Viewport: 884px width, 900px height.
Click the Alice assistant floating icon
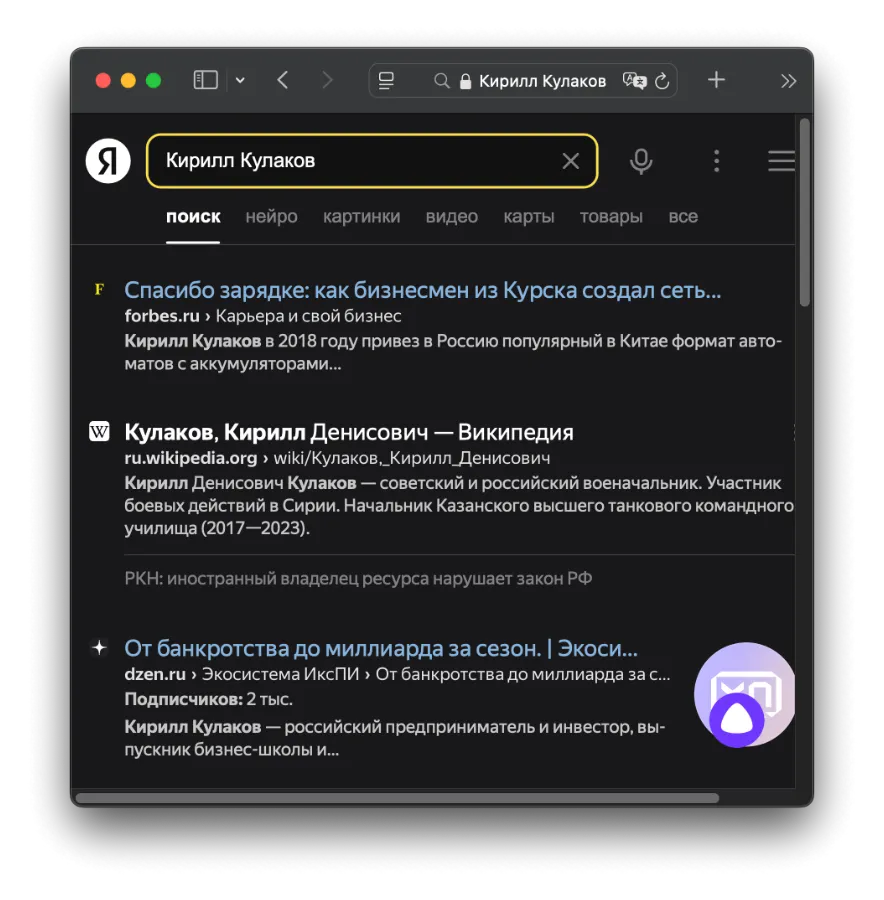(x=744, y=694)
